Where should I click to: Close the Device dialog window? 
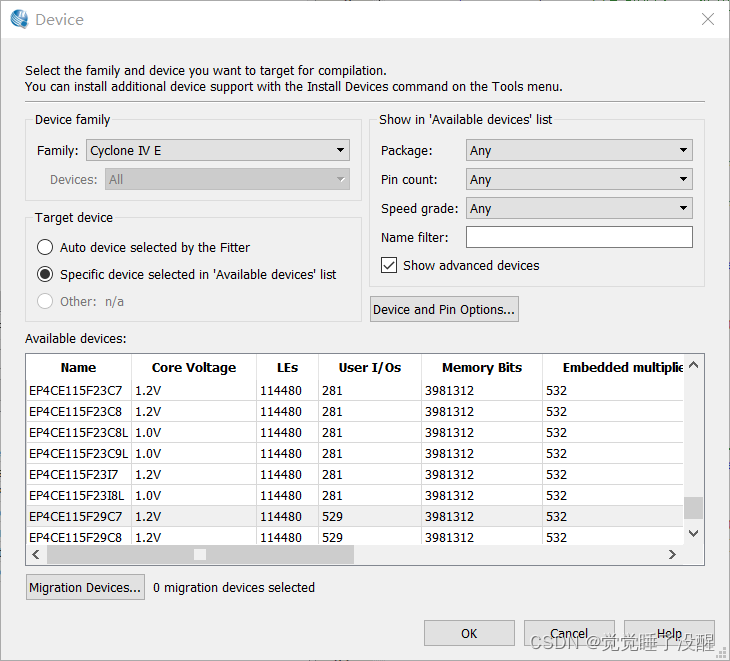pos(708,19)
